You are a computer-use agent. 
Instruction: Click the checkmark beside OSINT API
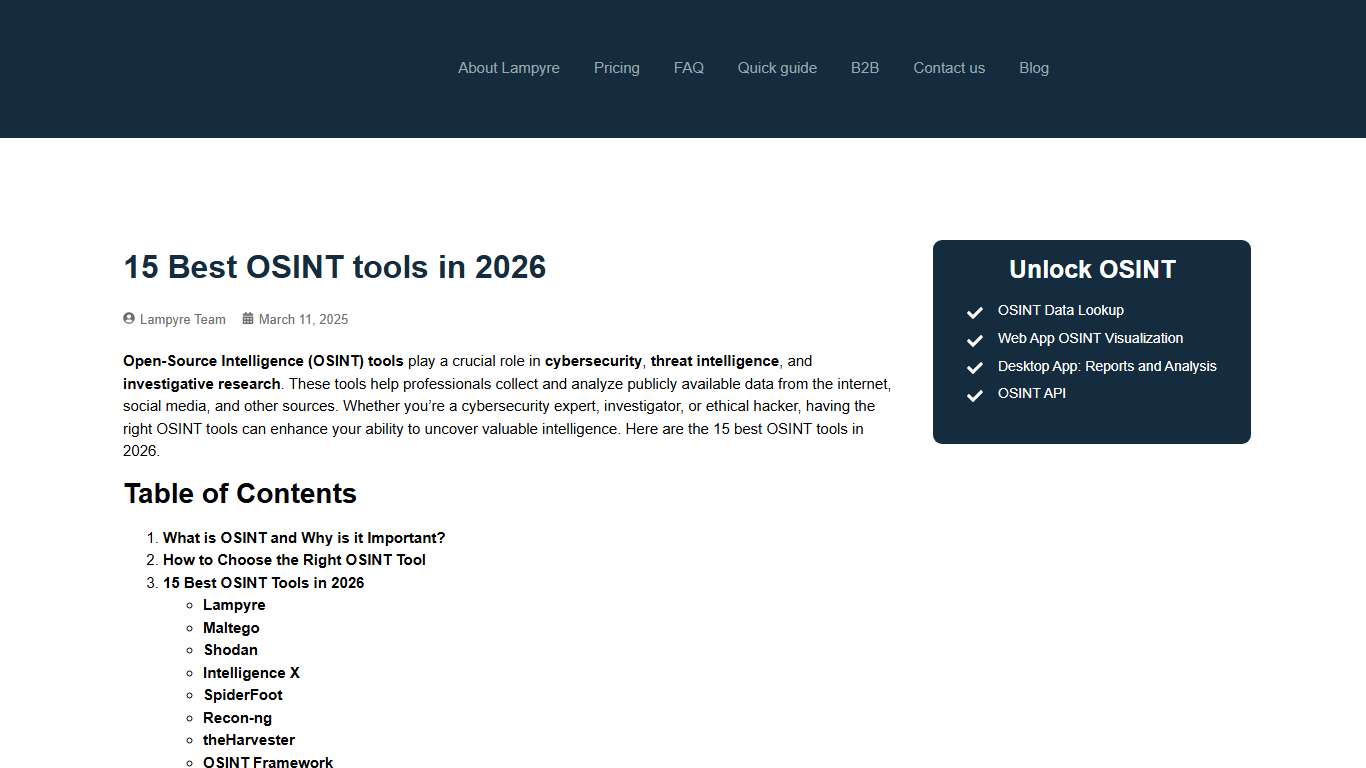(x=974, y=395)
